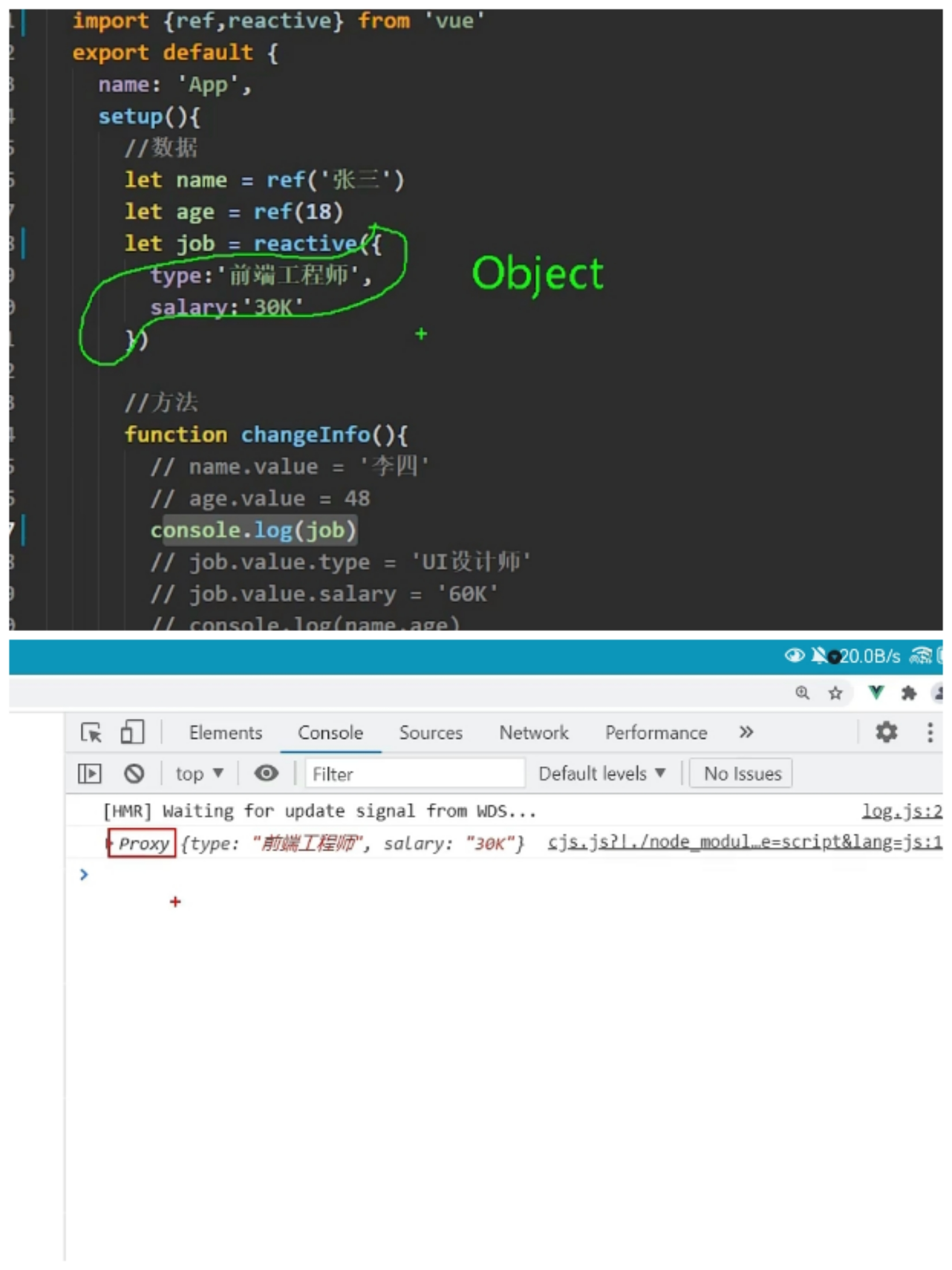Open the top context dropdown

pyautogui.click(x=199, y=774)
